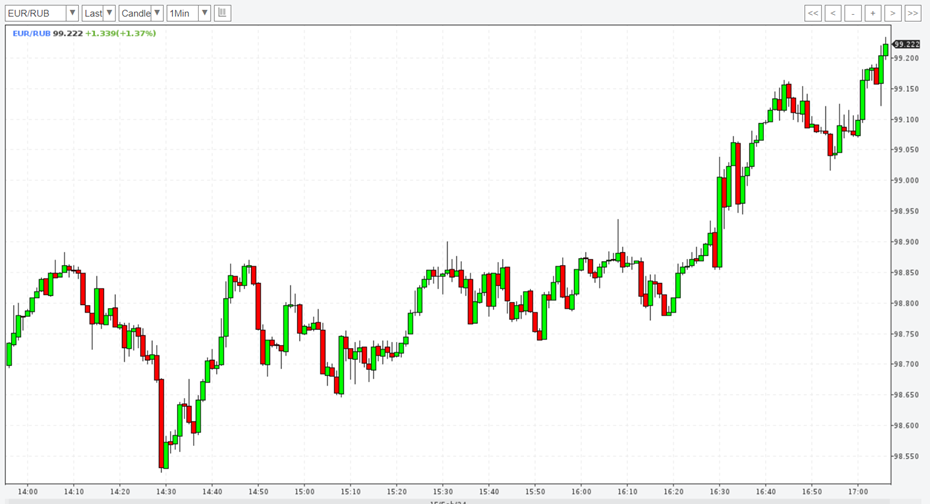This screenshot has width=930, height=504.
Task: Click the 16:30 time axis label
Action: 719,492
